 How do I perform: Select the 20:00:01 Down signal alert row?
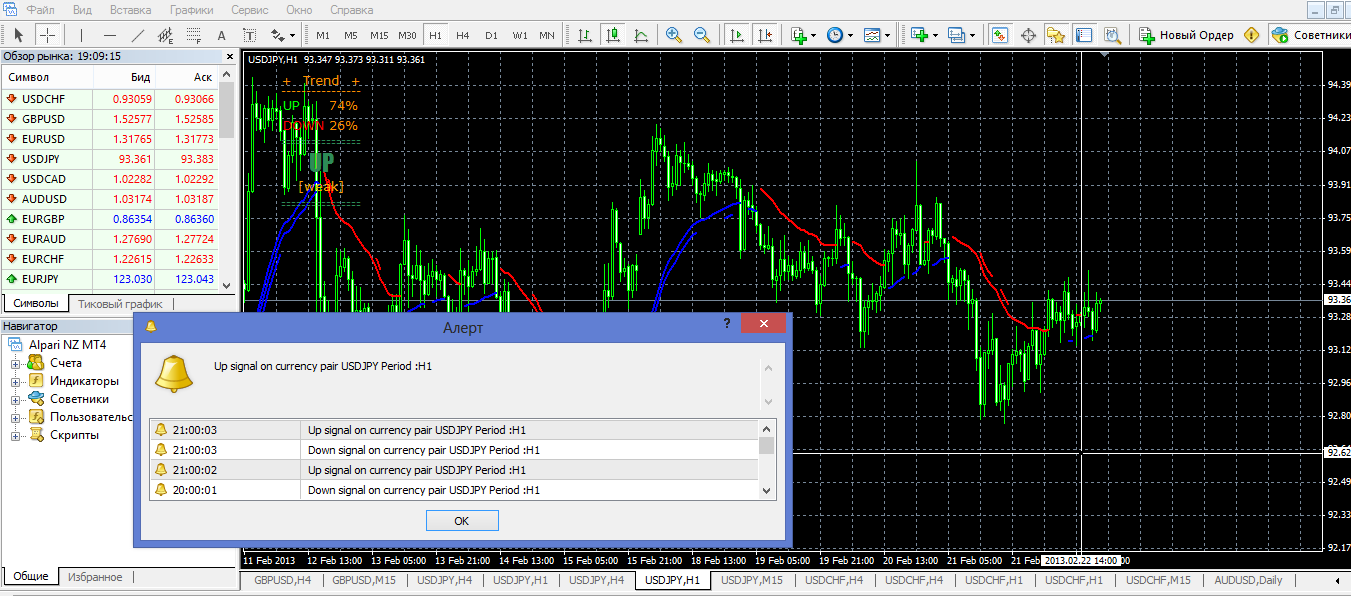454,490
